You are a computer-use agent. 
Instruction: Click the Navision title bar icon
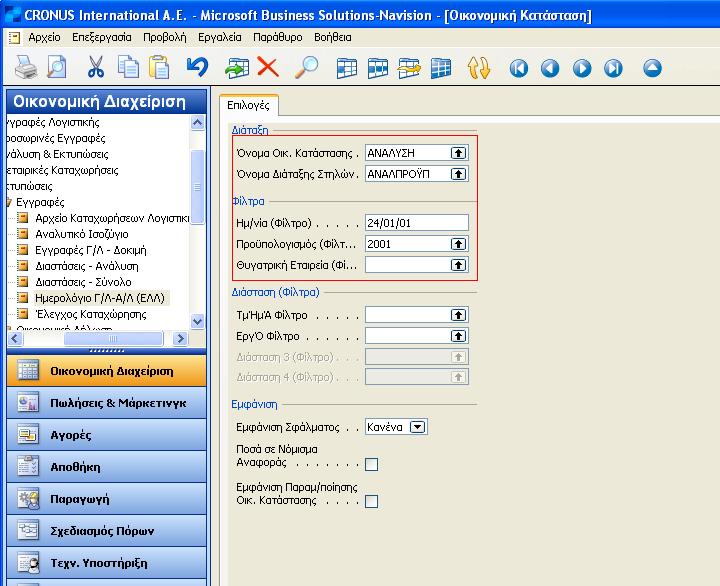[x=12, y=15]
